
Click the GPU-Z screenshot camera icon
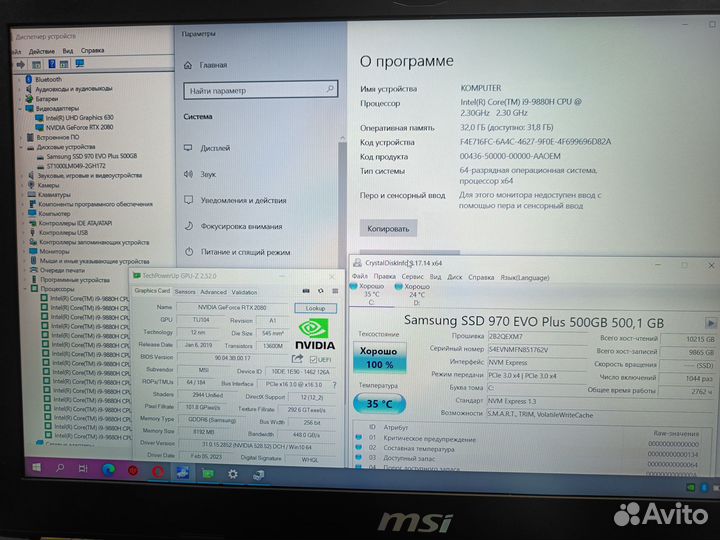pos(306,291)
